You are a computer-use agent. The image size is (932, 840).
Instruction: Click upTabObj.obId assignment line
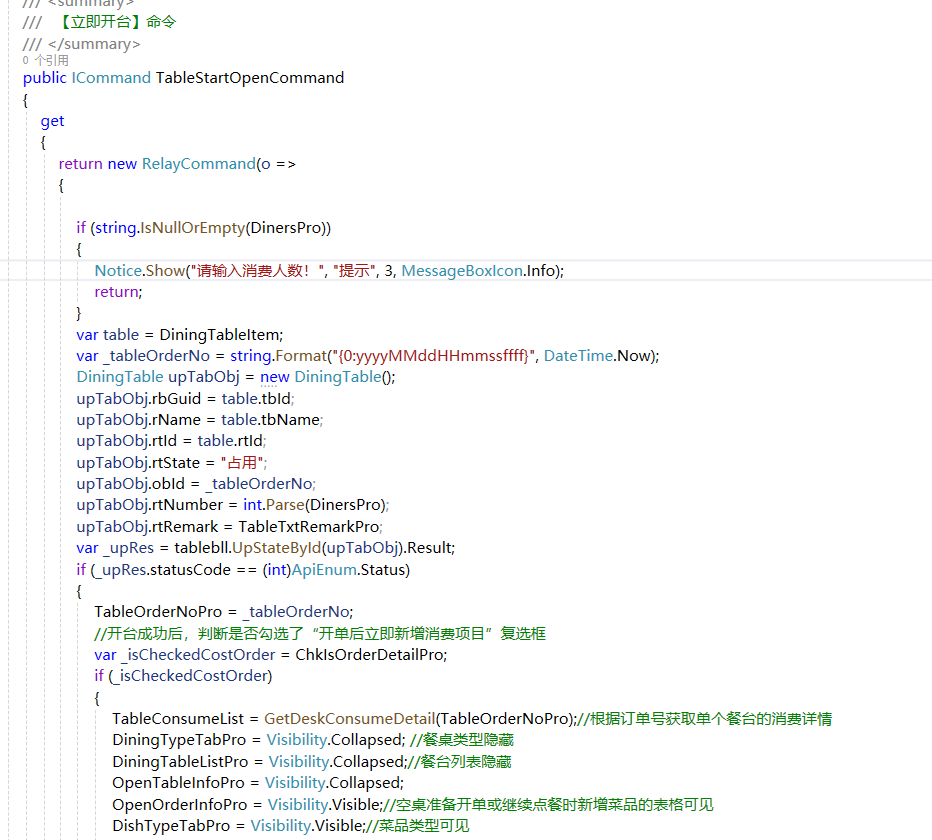tap(196, 484)
